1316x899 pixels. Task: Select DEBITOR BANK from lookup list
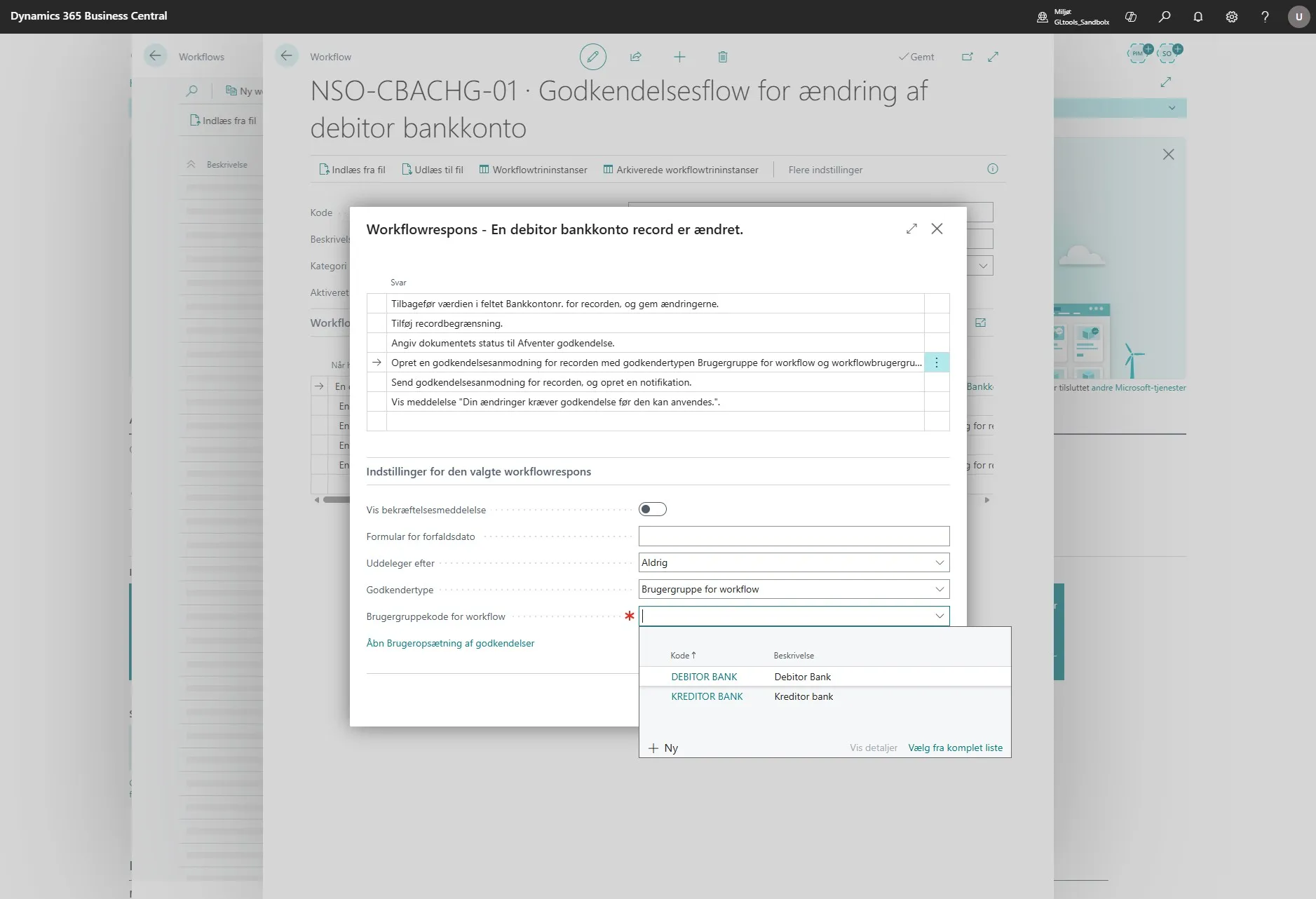[704, 677]
